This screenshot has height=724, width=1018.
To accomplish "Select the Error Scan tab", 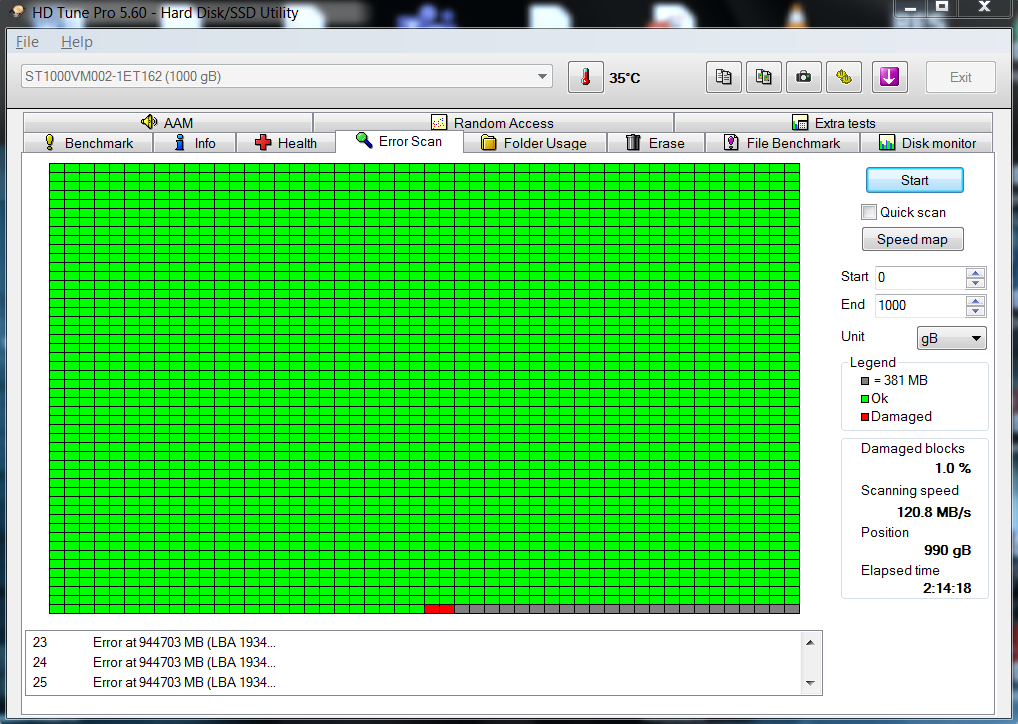I will 399,141.
